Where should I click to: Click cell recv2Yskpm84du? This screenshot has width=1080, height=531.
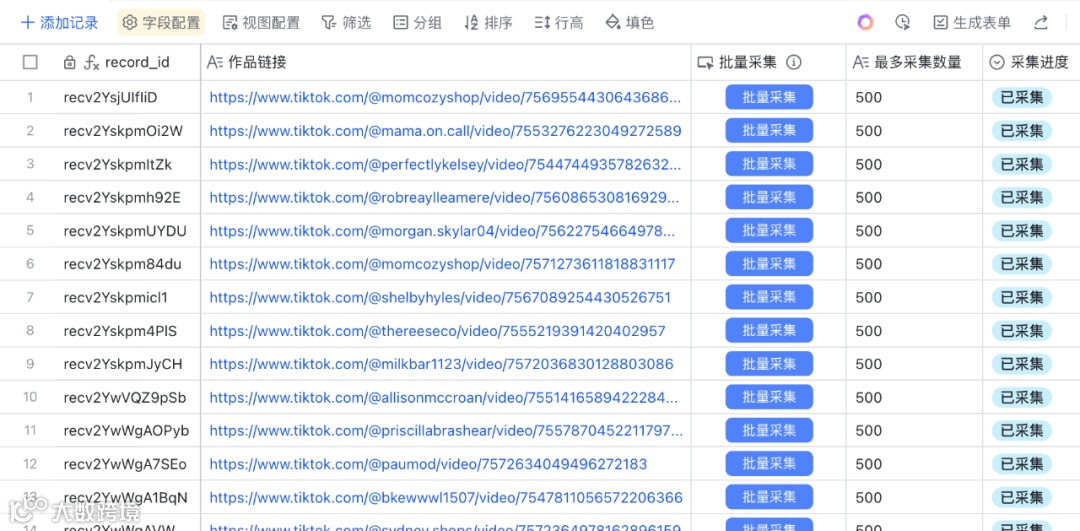coord(123,264)
